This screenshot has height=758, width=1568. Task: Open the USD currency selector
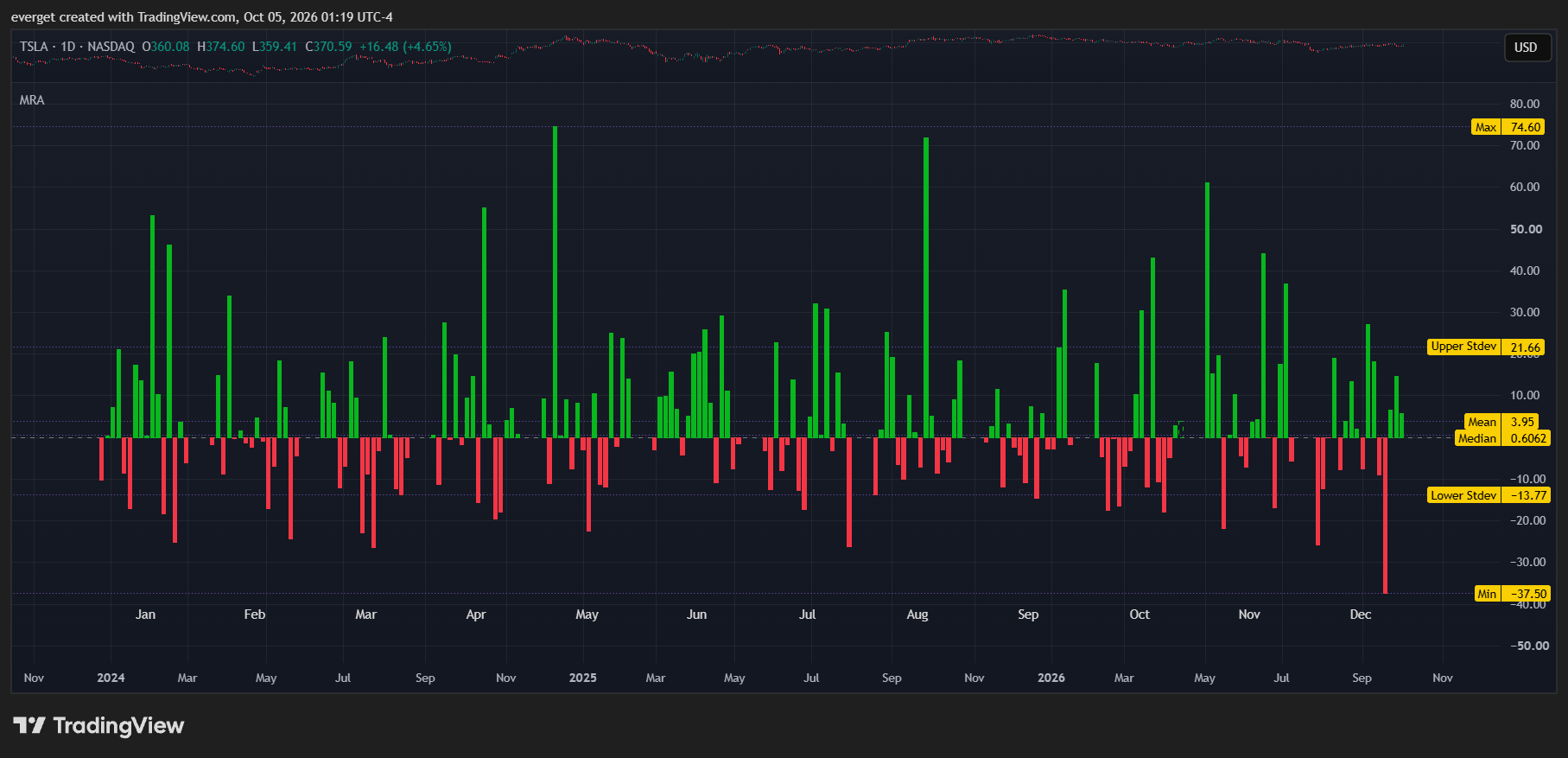[1526, 48]
